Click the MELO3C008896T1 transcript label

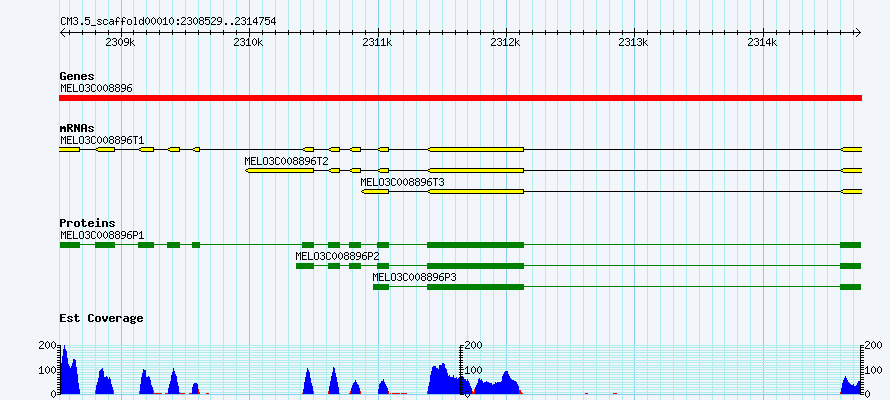click(x=102, y=140)
